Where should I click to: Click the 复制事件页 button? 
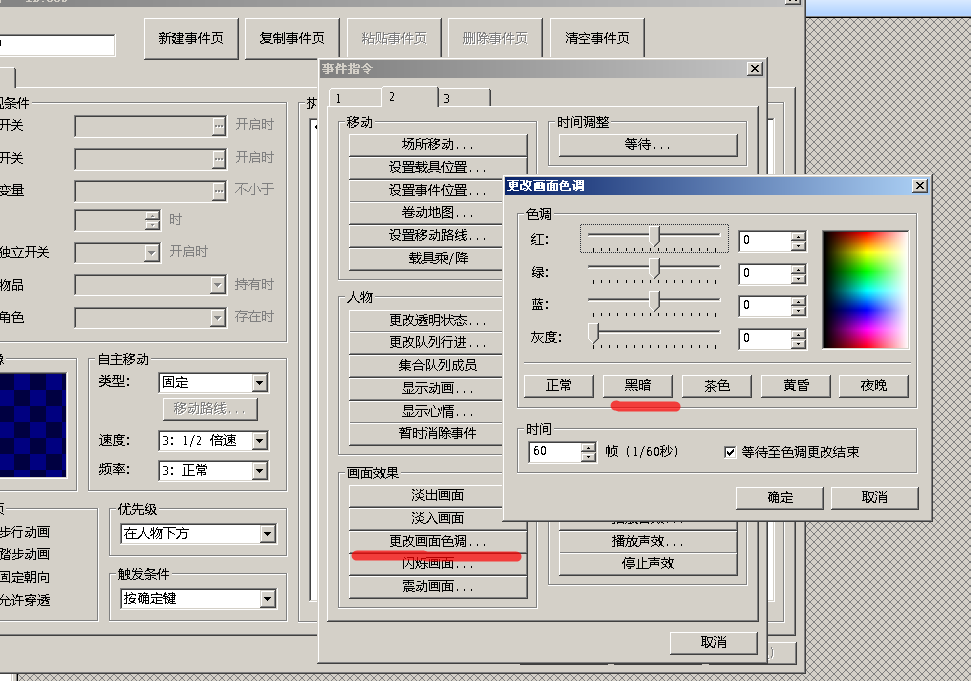(292, 38)
